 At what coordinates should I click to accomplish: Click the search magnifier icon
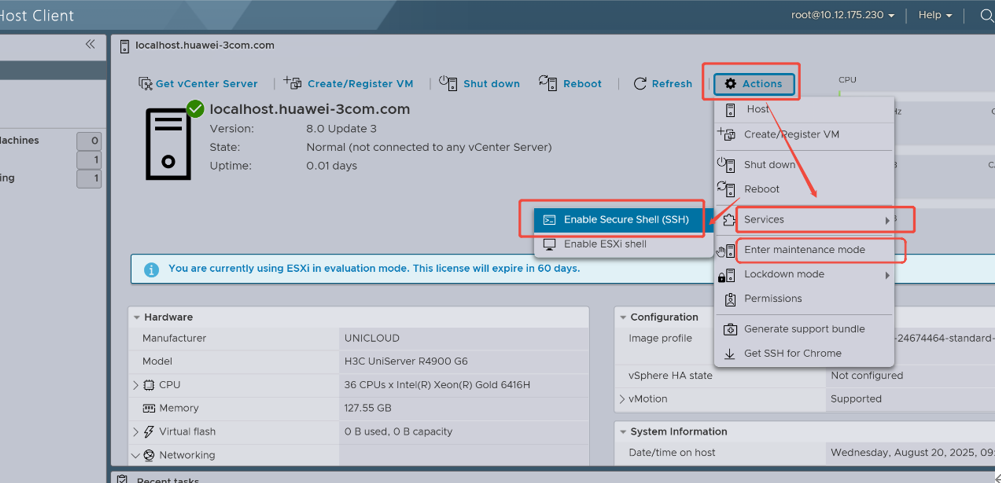985,16
